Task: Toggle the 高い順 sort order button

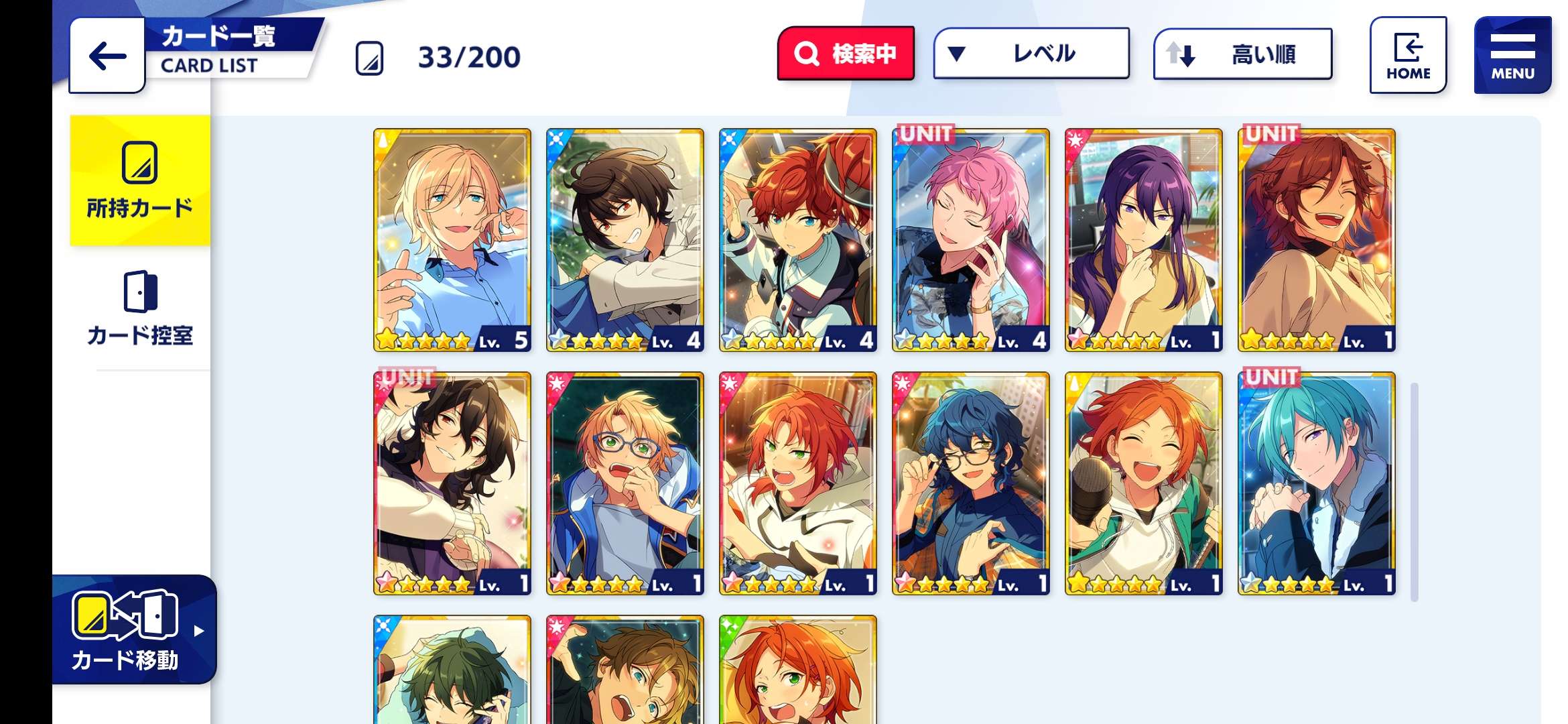Action: tap(1242, 54)
